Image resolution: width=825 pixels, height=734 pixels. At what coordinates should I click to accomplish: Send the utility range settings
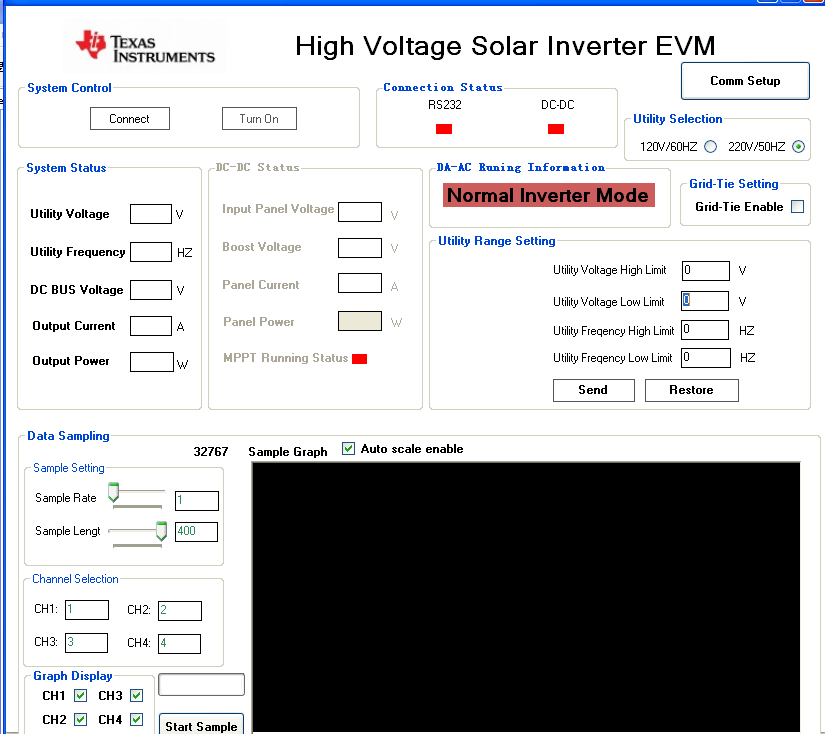[x=593, y=390]
